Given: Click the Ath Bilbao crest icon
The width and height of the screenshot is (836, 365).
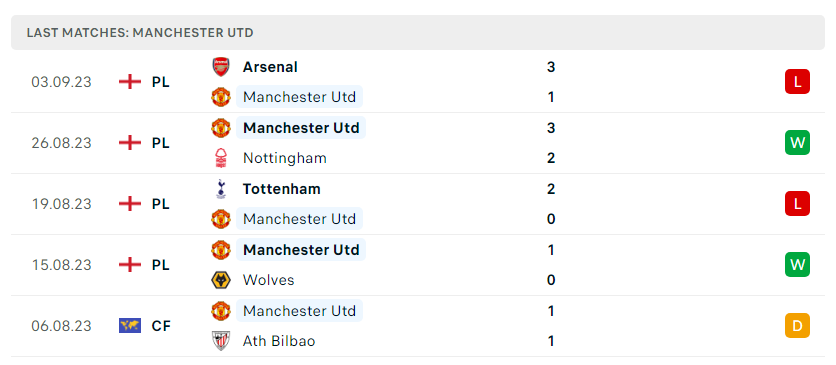Looking at the screenshot, I should click(x=221, y=341).
